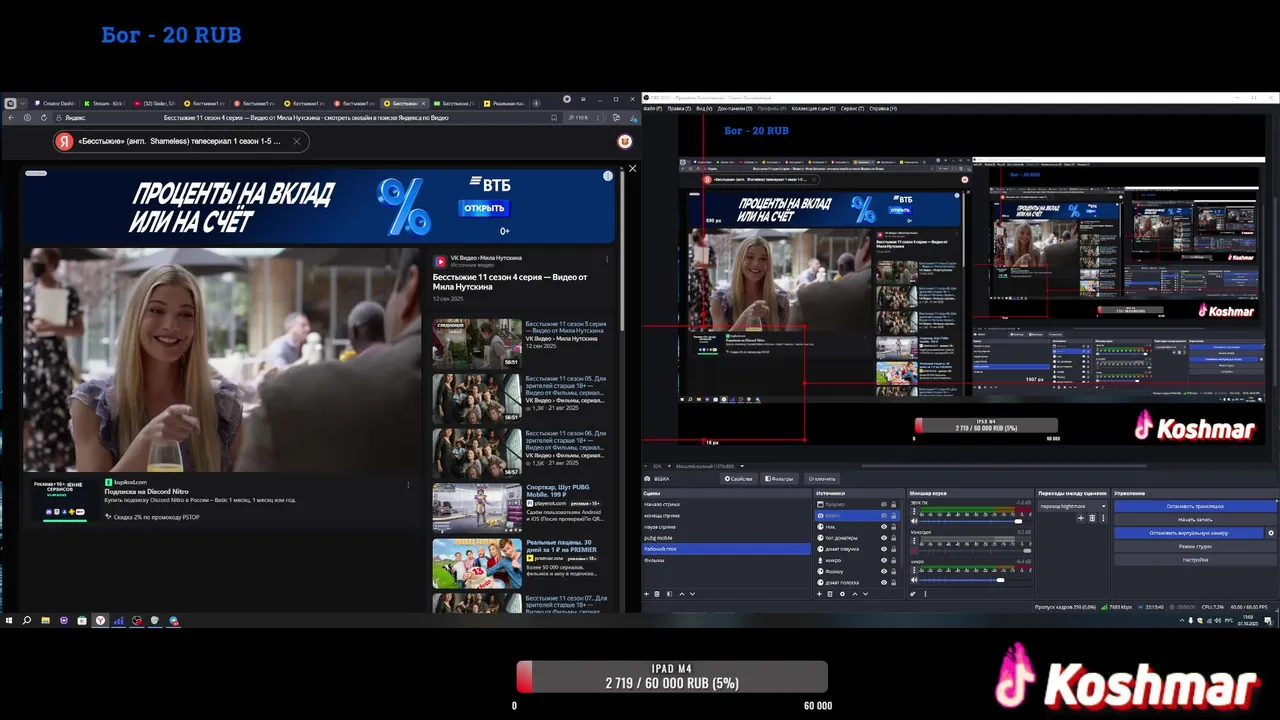
Task: Open the scene transition type dropdown
Action: point(1073,506)
